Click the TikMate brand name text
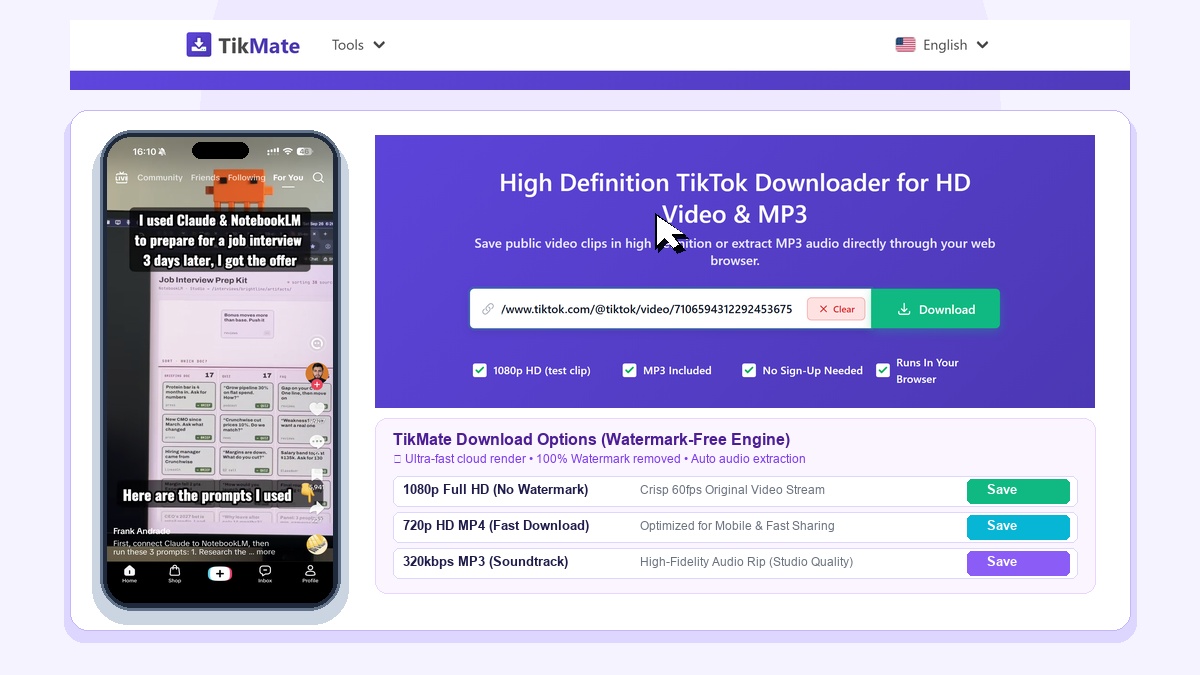This screenshot has height=675, width=1200. pyautogui.click(x=259, y=45)
